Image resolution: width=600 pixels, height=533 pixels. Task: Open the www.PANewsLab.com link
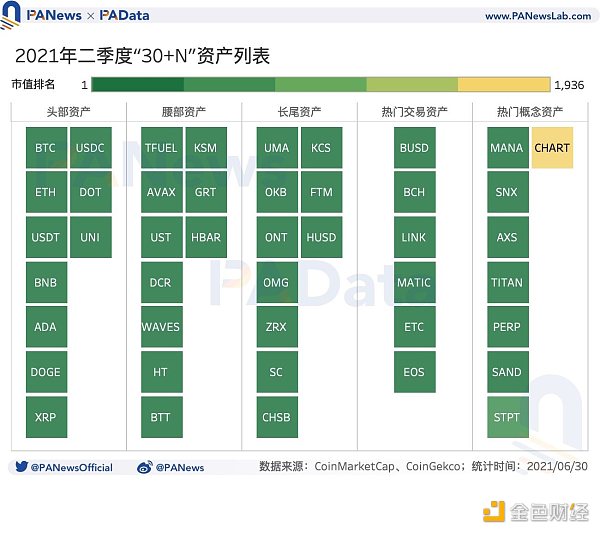[x=536, y=16]
